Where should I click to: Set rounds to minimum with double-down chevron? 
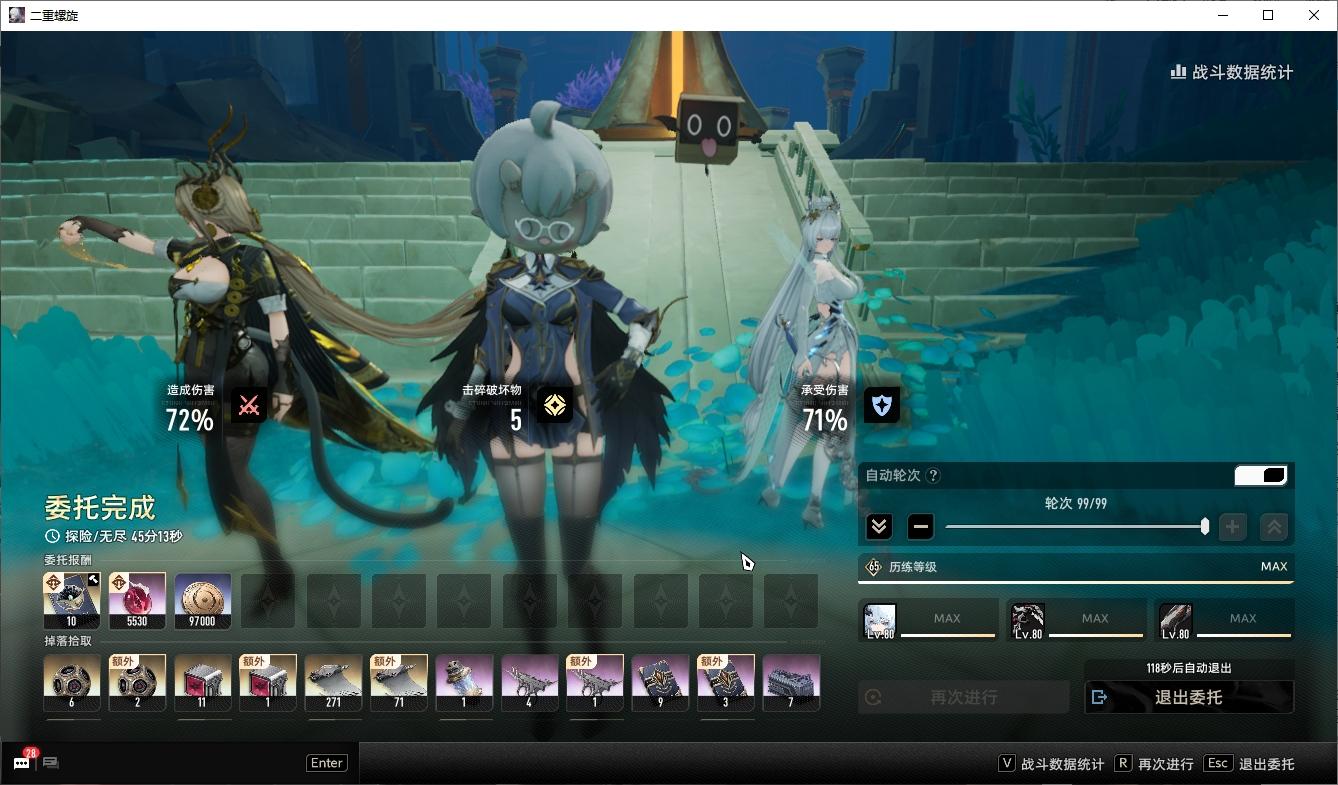point(879,526)
